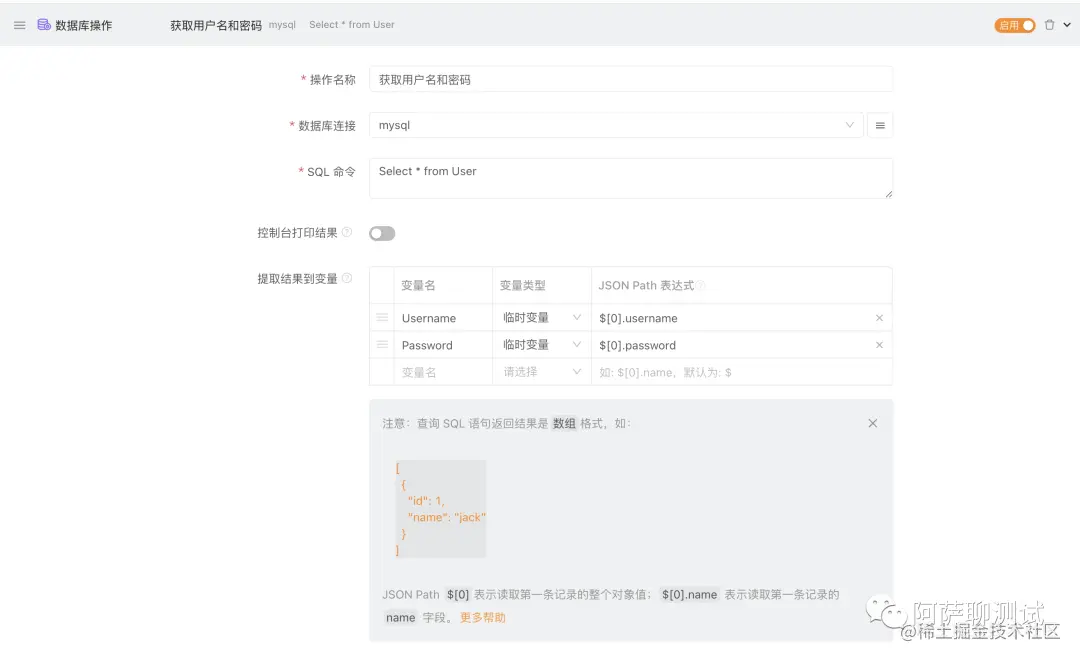1080x661 pixels.
Task: Open the Username row's 临时变量 dropdown
Action: click(x=540, y=318)
